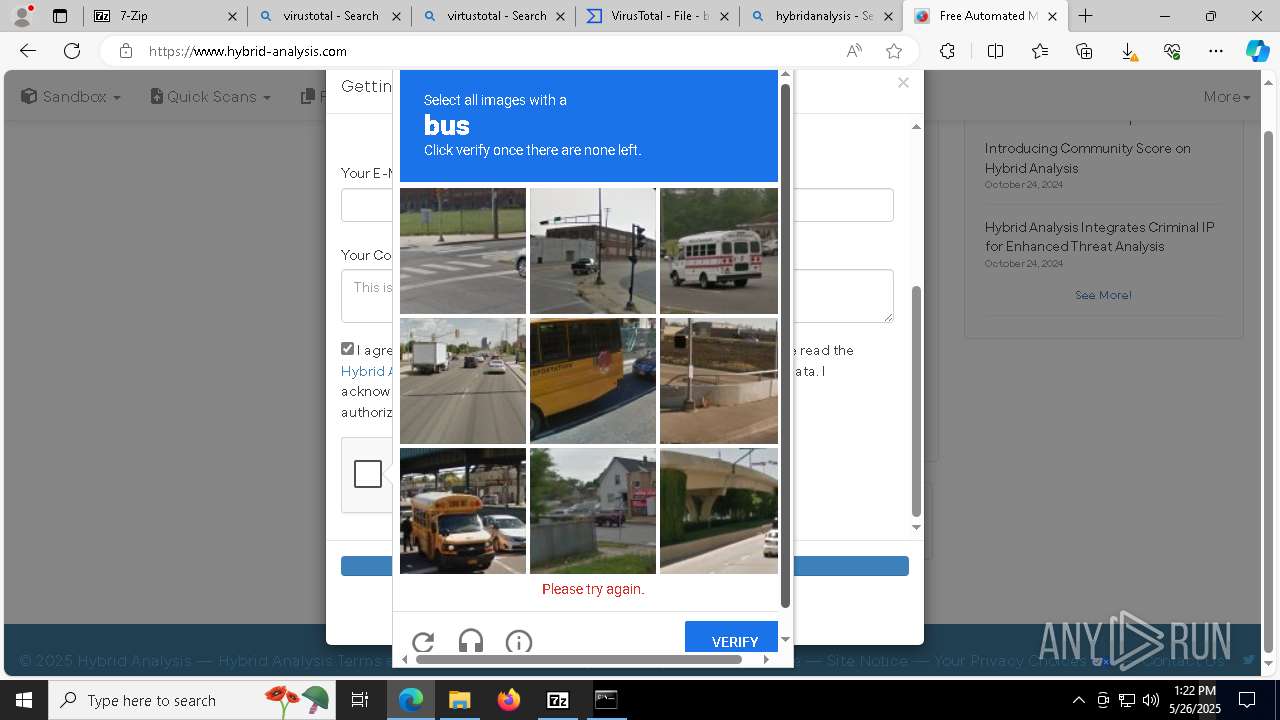The image size is (1280, 720).
Task: Select the traffic light intersection tile
Action: coord(593,251)
